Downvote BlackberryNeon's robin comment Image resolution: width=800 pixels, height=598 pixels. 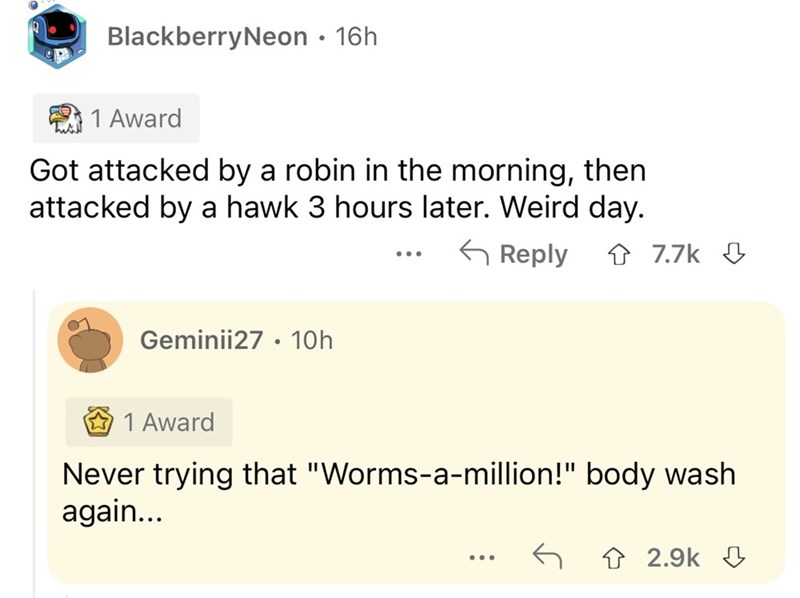pyautogui.click(x=735, y=254)
